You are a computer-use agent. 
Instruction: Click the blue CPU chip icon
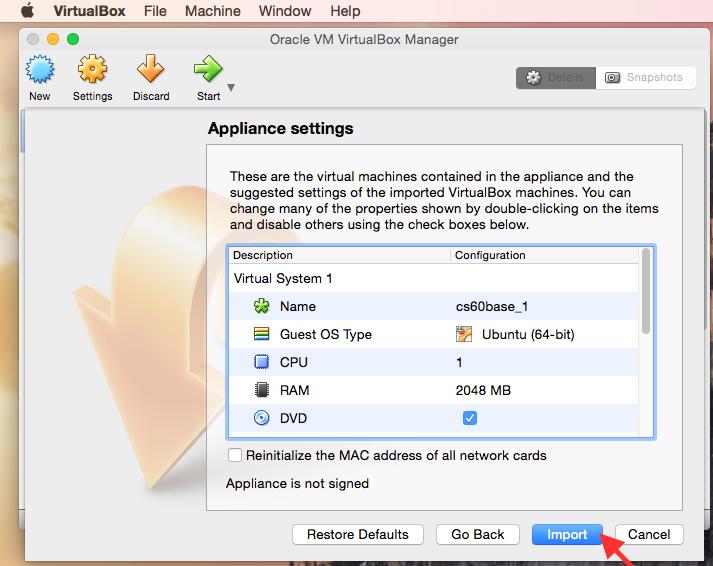click(261, 362)
